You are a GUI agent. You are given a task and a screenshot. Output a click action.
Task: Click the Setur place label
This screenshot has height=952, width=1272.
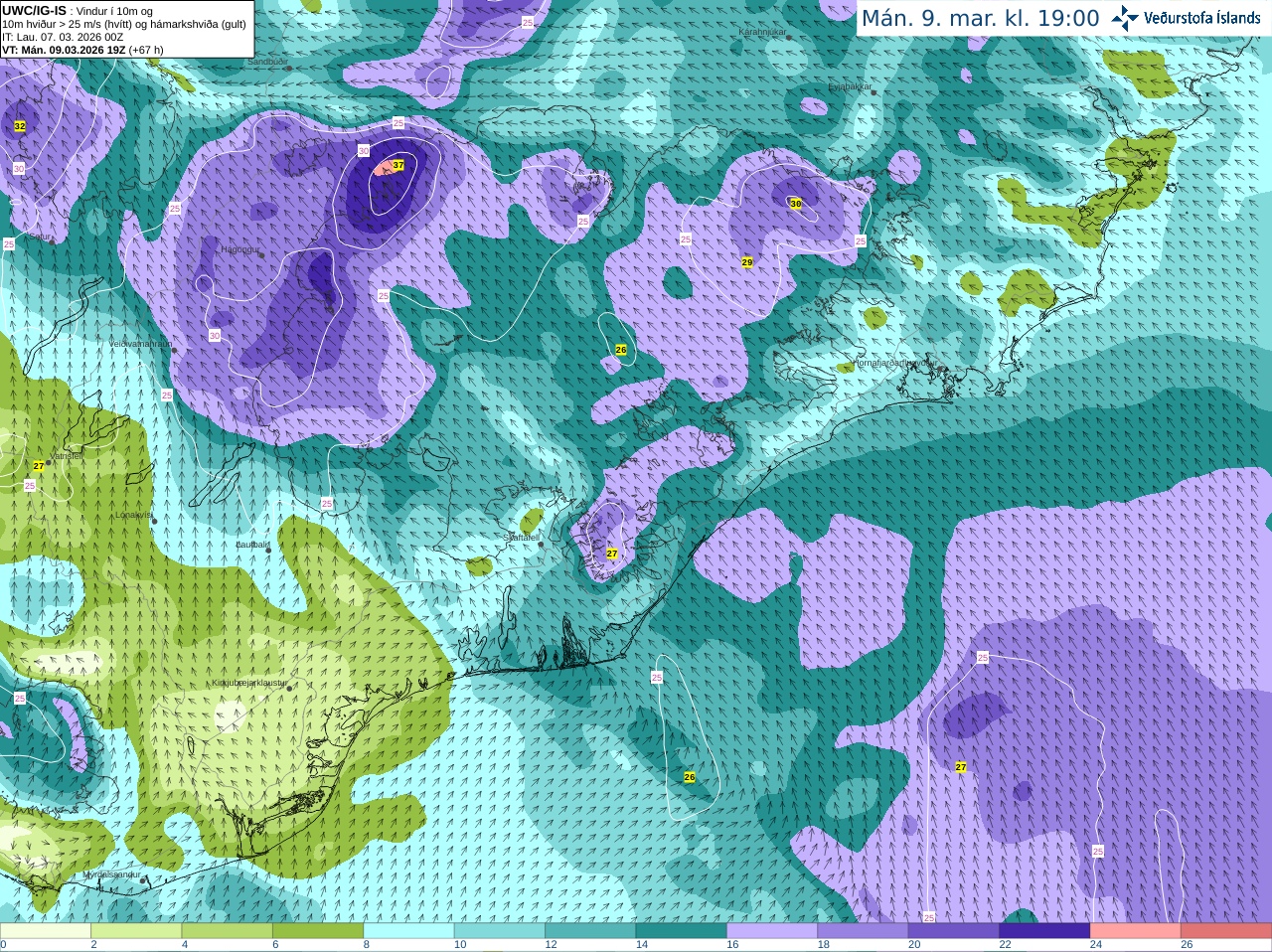(40, 237)
